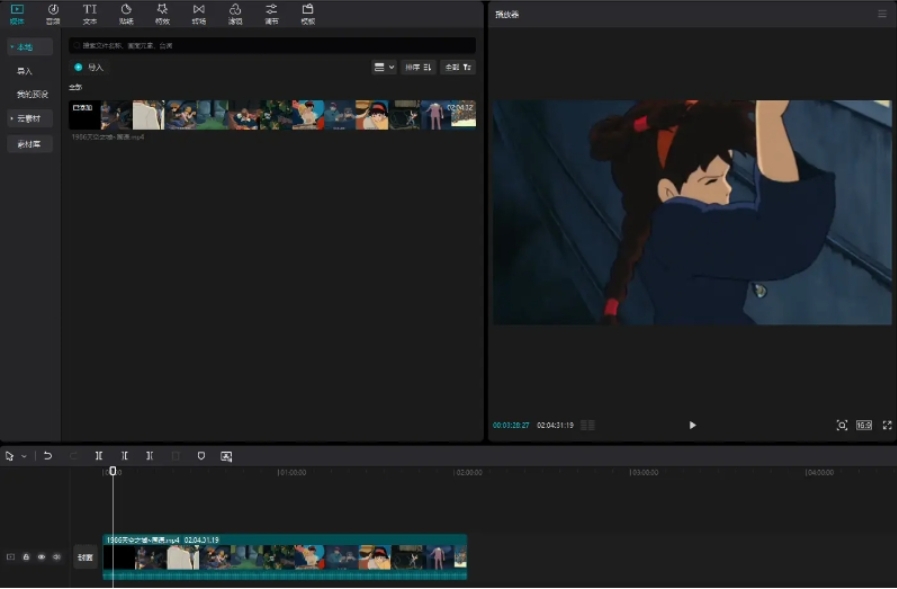Click the Import (导入) button
897x589 pixels.
89,67
